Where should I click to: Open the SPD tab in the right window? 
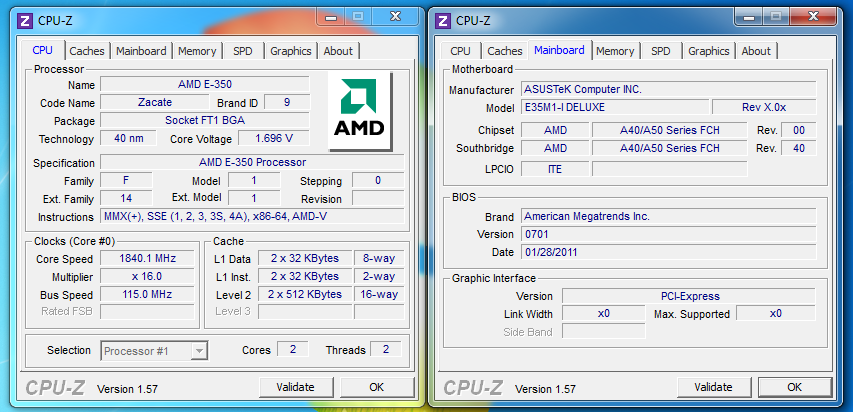click(660, 51)
